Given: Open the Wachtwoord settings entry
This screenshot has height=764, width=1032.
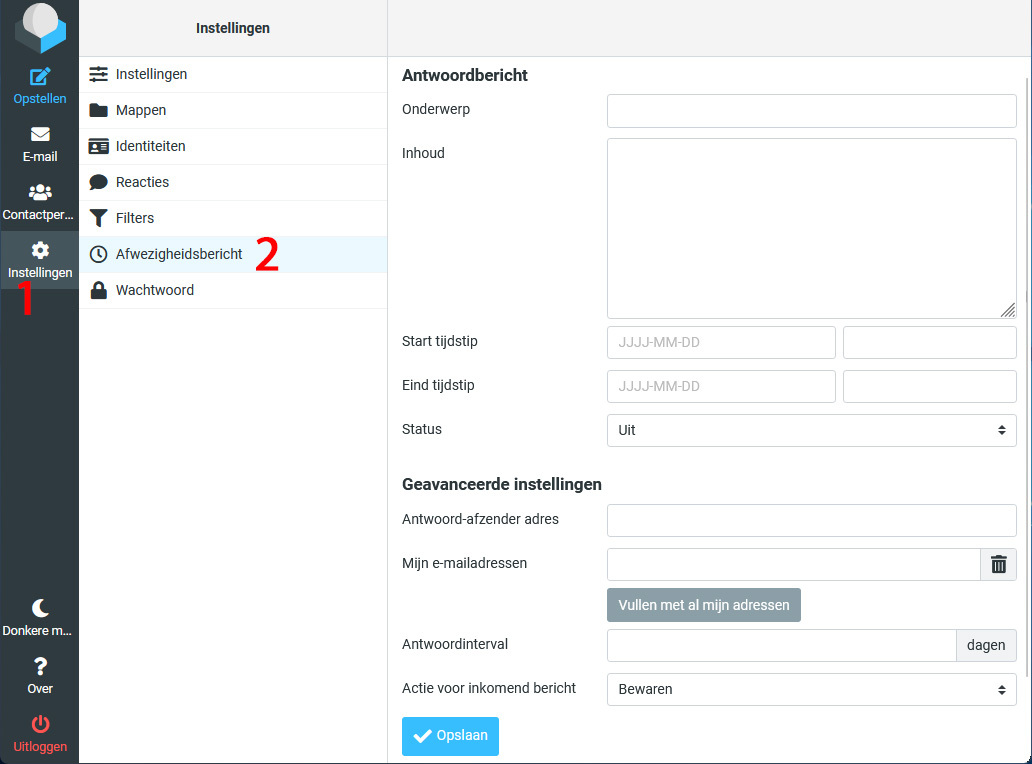Looking at the screenshot, I should click(x=154, y=290).
